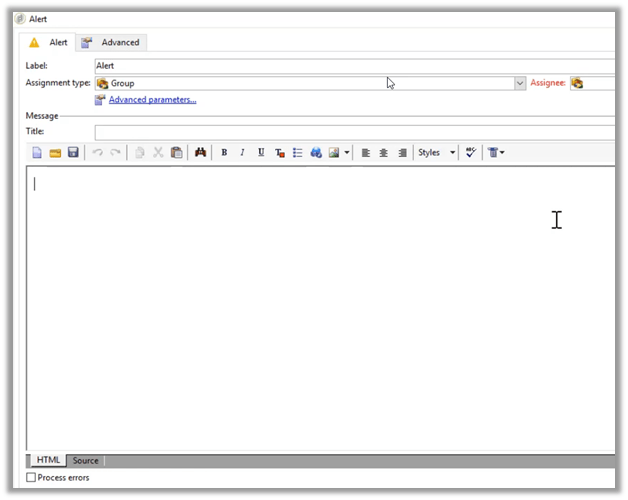Run the spell check icon
This screenshot has height=500, width=628.
pyautogui.click(x=471, y=152)
